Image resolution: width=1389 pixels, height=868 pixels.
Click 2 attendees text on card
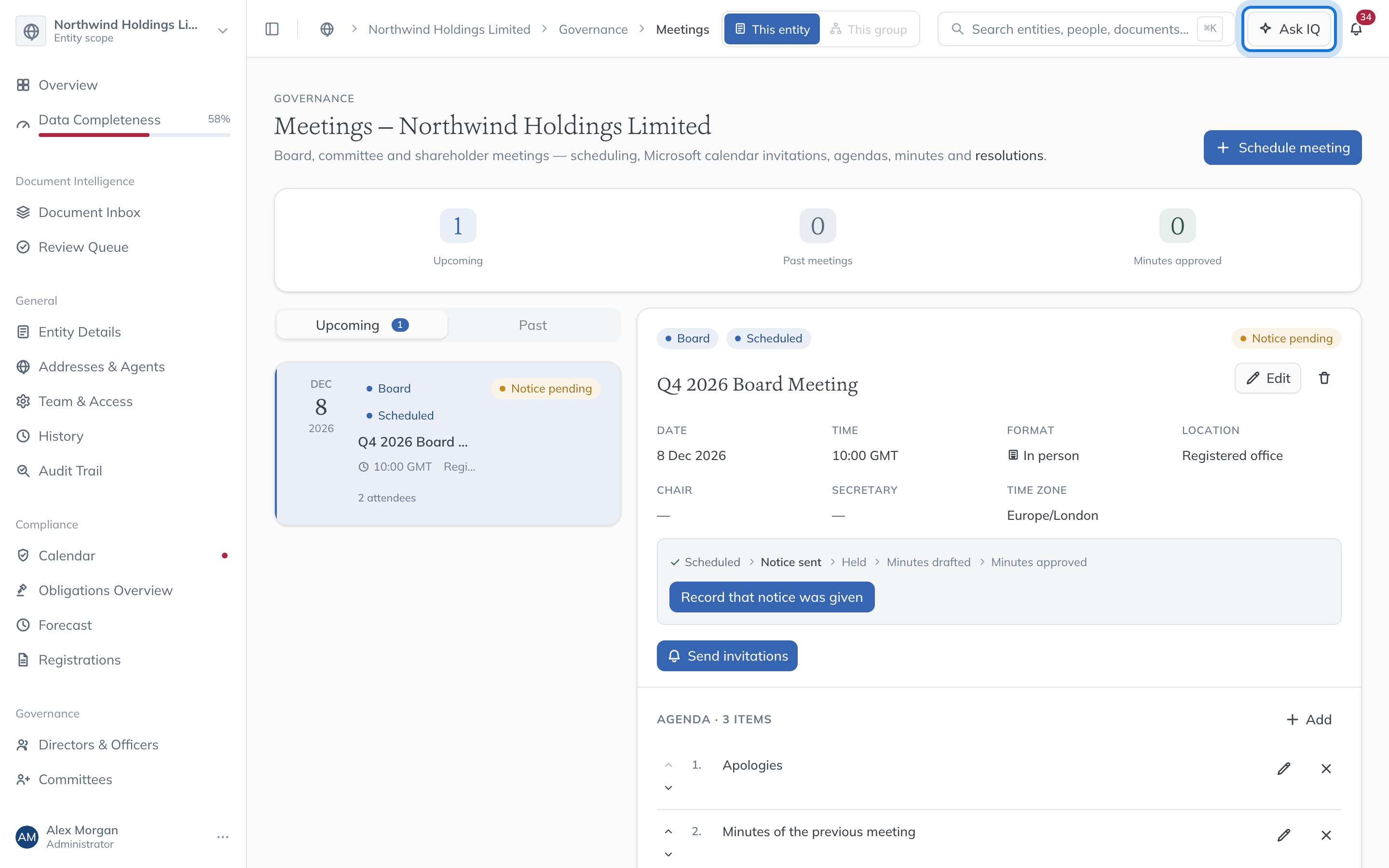(387, 498)
